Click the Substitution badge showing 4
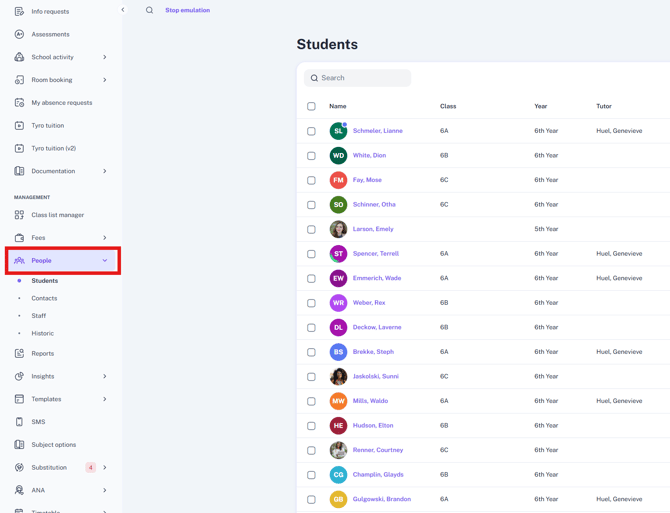Image resolution: width=670 pixels, height=513 pixels. (x=91, y=467)
